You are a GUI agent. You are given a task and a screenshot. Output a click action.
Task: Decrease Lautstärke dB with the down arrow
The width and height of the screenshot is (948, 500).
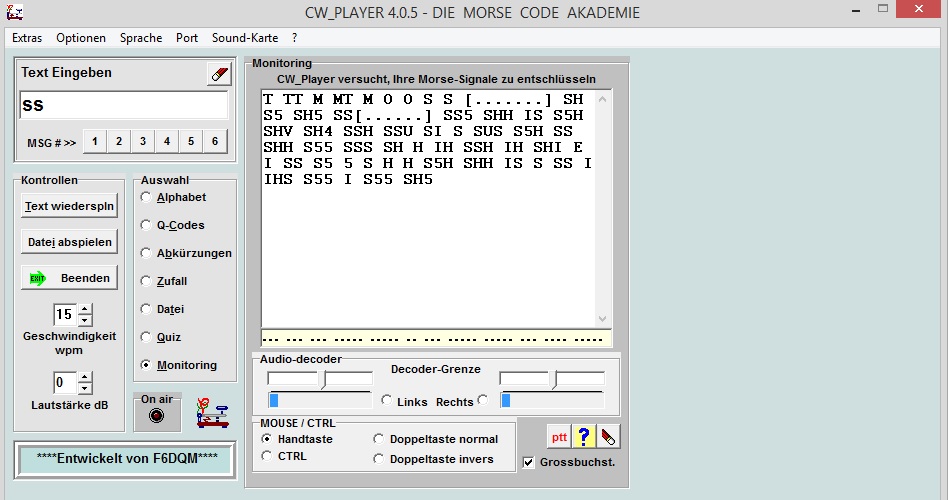coord(84,388)
